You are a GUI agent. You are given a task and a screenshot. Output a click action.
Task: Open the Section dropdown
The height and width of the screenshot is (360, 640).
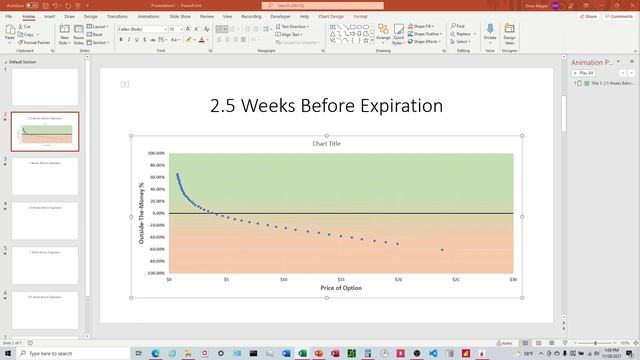point(98,42)
